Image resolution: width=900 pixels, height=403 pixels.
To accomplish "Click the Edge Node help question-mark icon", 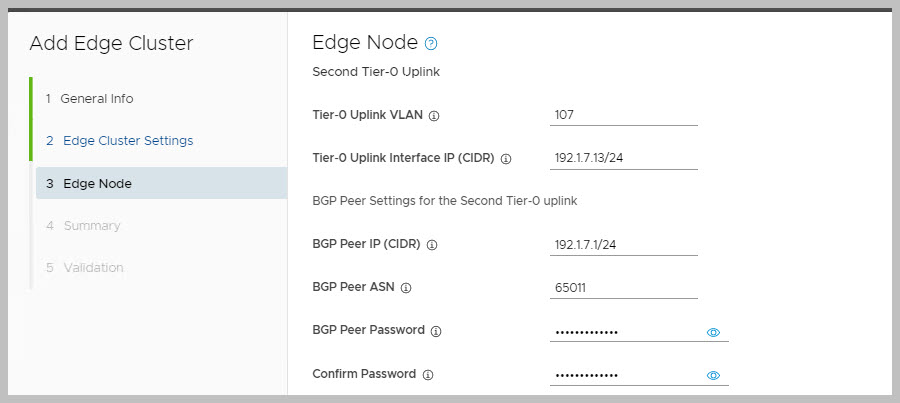I will coord(431,44).
